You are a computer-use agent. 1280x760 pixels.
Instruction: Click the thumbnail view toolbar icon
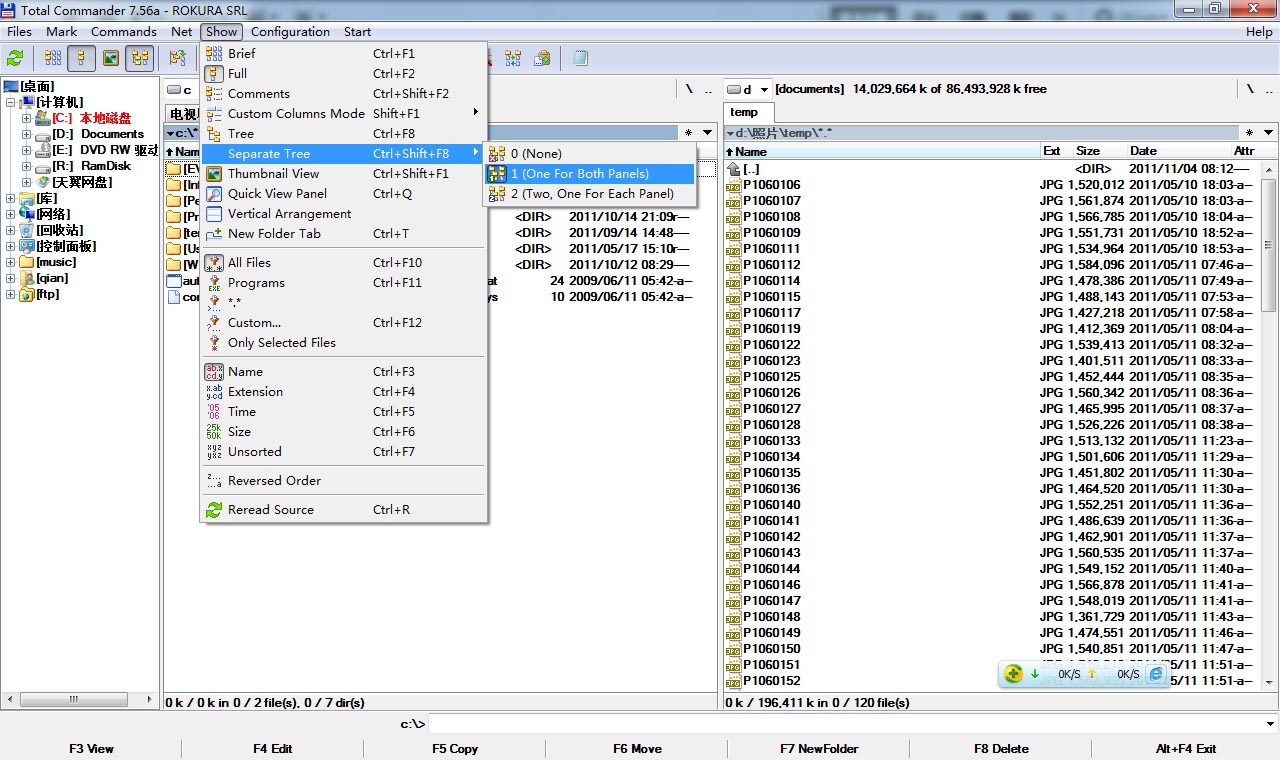pos(111,58)
